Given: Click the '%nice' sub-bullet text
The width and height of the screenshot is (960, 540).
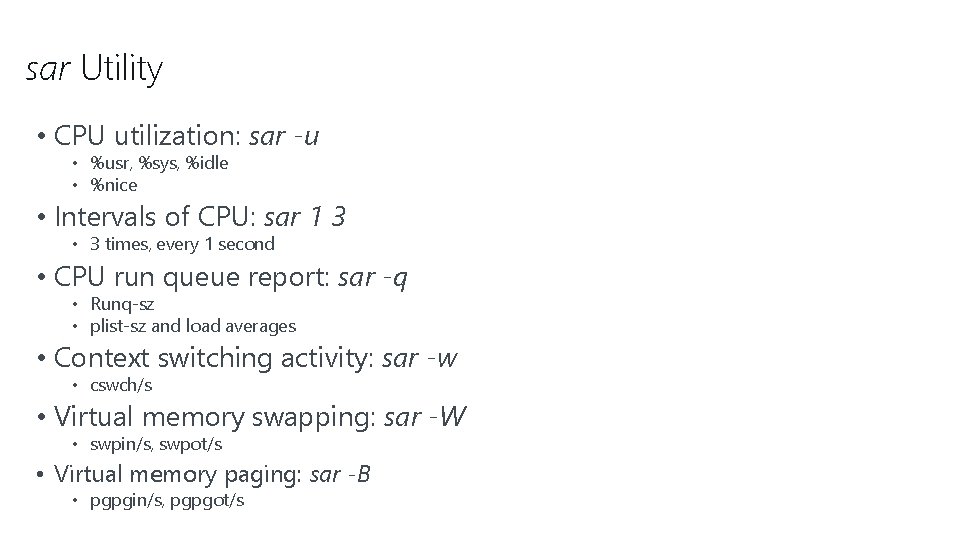Looking at the screenshot, I should click(x=114, y=185).
